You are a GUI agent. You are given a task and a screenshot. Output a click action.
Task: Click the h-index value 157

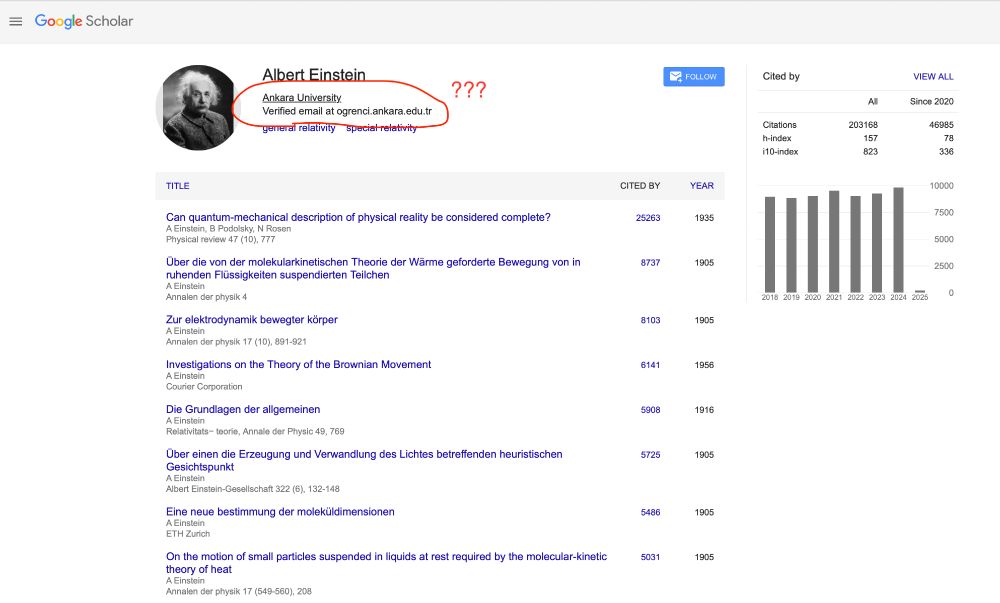[x=869, y=138]
